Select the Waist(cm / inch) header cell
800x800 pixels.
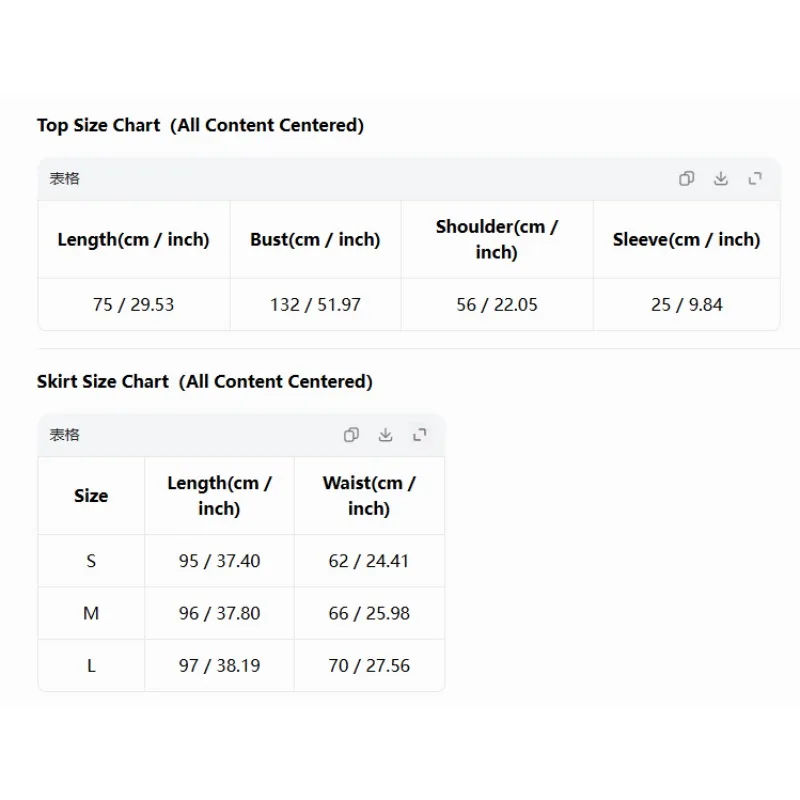pyautogui.click(x=369, y=495)
